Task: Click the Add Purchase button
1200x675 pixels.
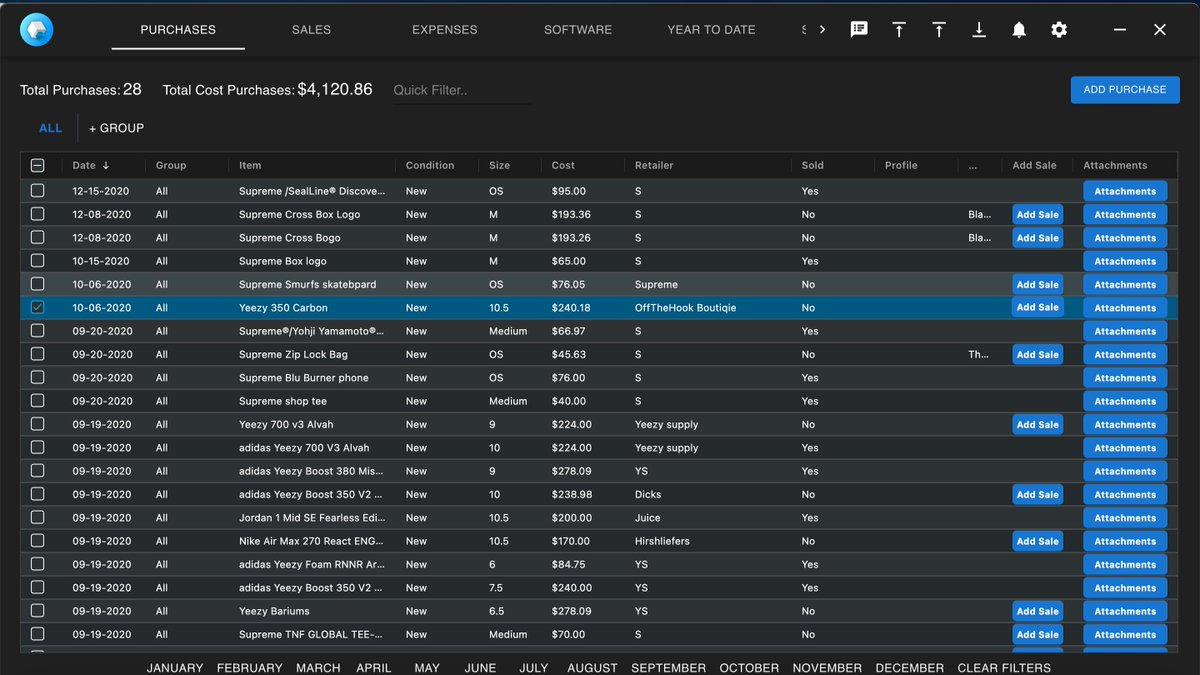Action: pyautogui.click(x=1125, y=90)
